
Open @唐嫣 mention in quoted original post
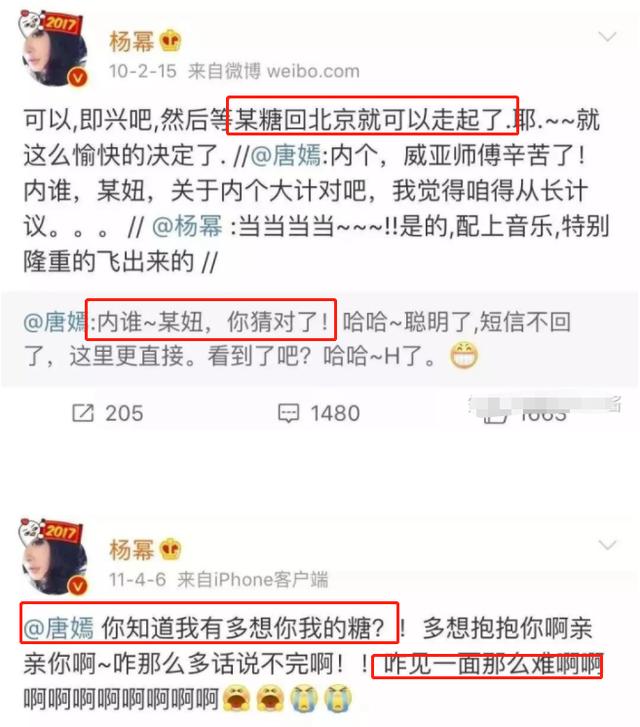(x=55, y=322)
